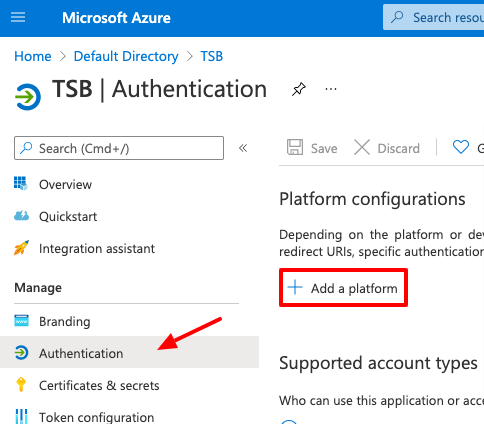484x424 pixels.
Task: Open the hamburger portal menu
Action: click(x=18, y=17)
